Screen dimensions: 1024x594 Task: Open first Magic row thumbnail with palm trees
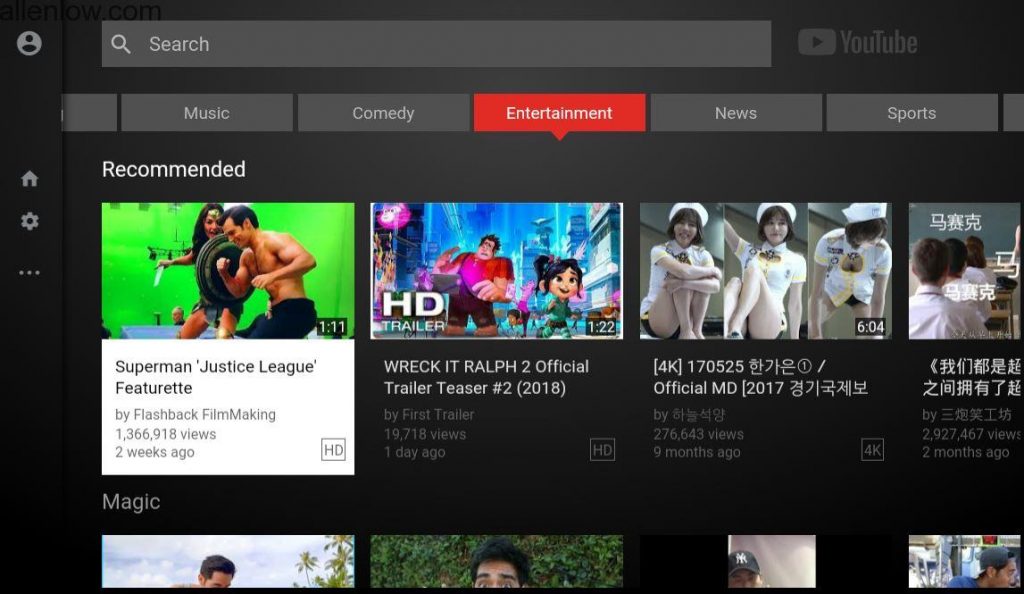[228, 561]
